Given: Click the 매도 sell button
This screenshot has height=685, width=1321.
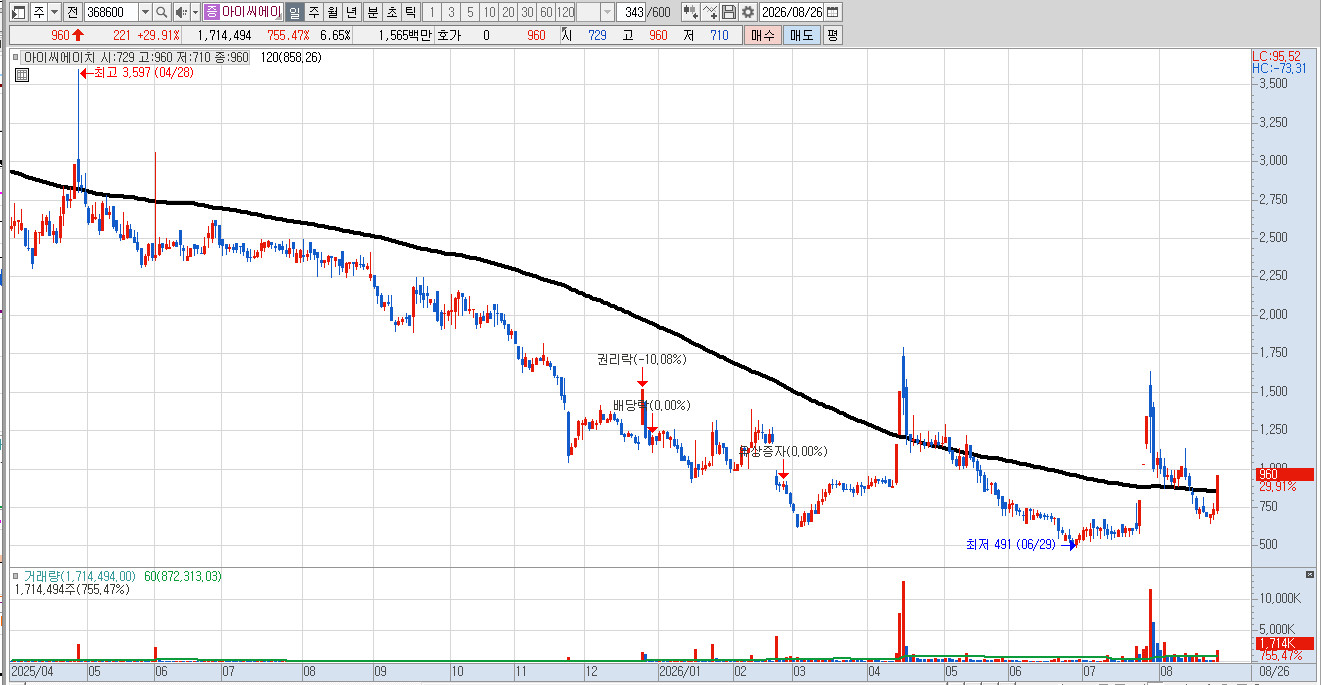Looking at the screenshot, I should (x=801, y=35).
